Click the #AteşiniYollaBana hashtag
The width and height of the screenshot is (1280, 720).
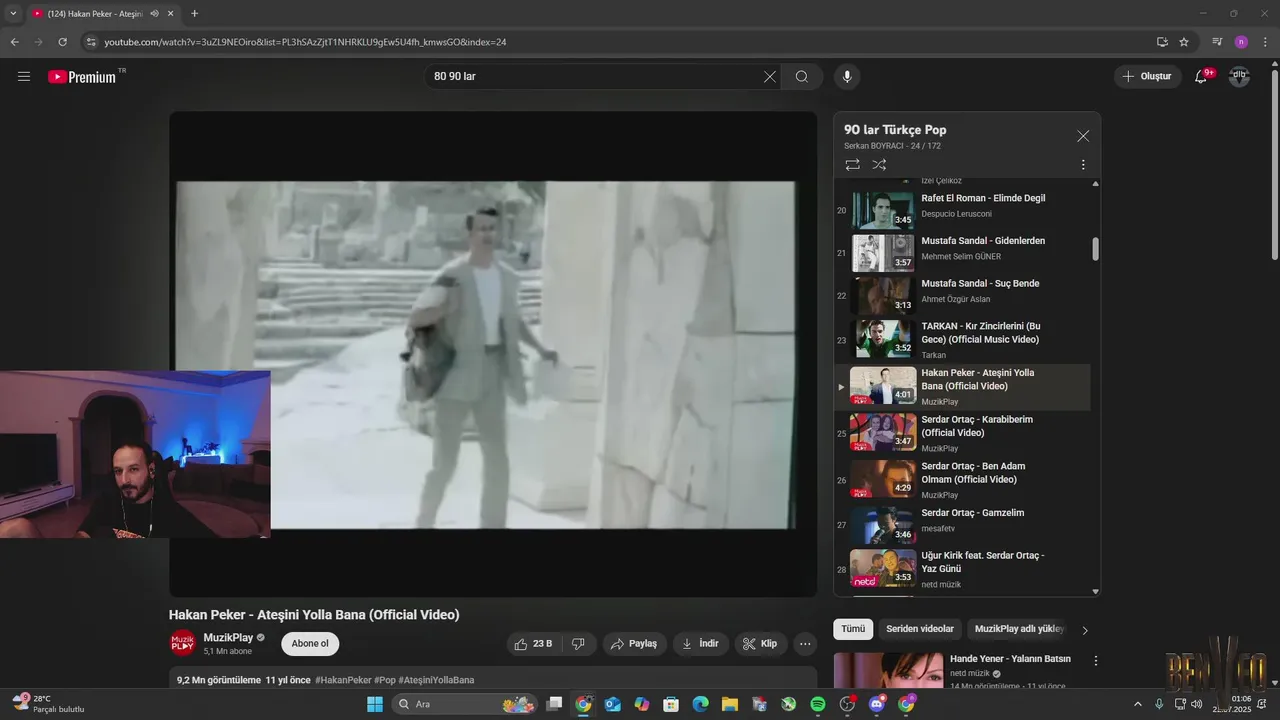[436, 680]
